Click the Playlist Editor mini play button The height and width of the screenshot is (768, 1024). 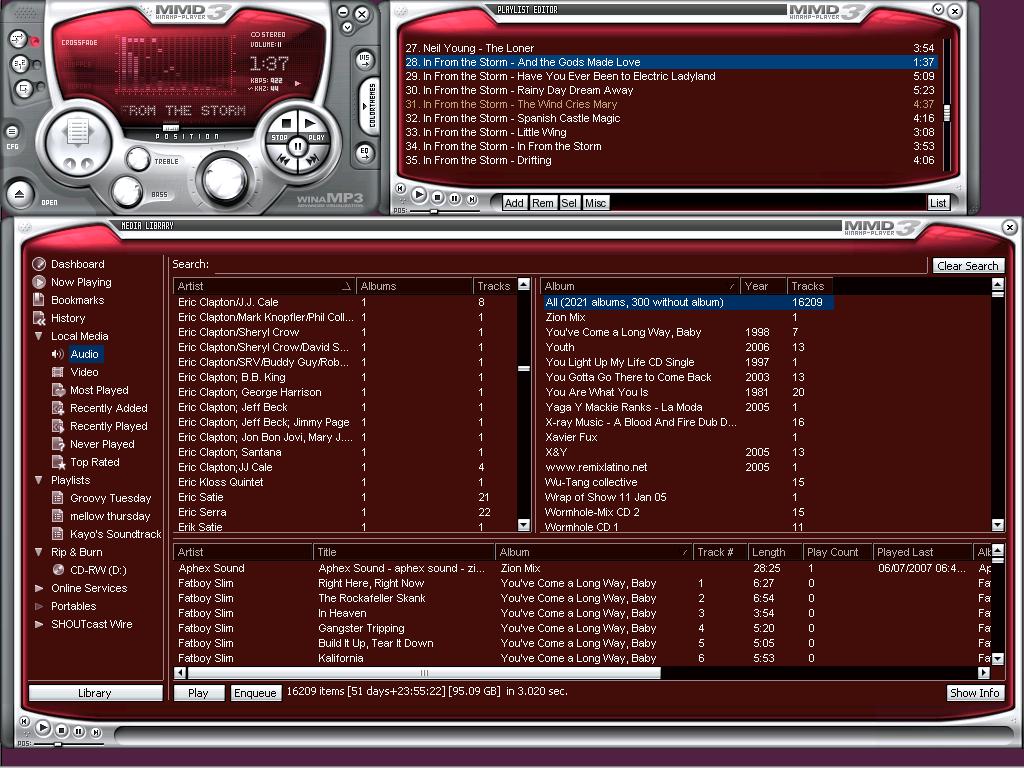419,195
